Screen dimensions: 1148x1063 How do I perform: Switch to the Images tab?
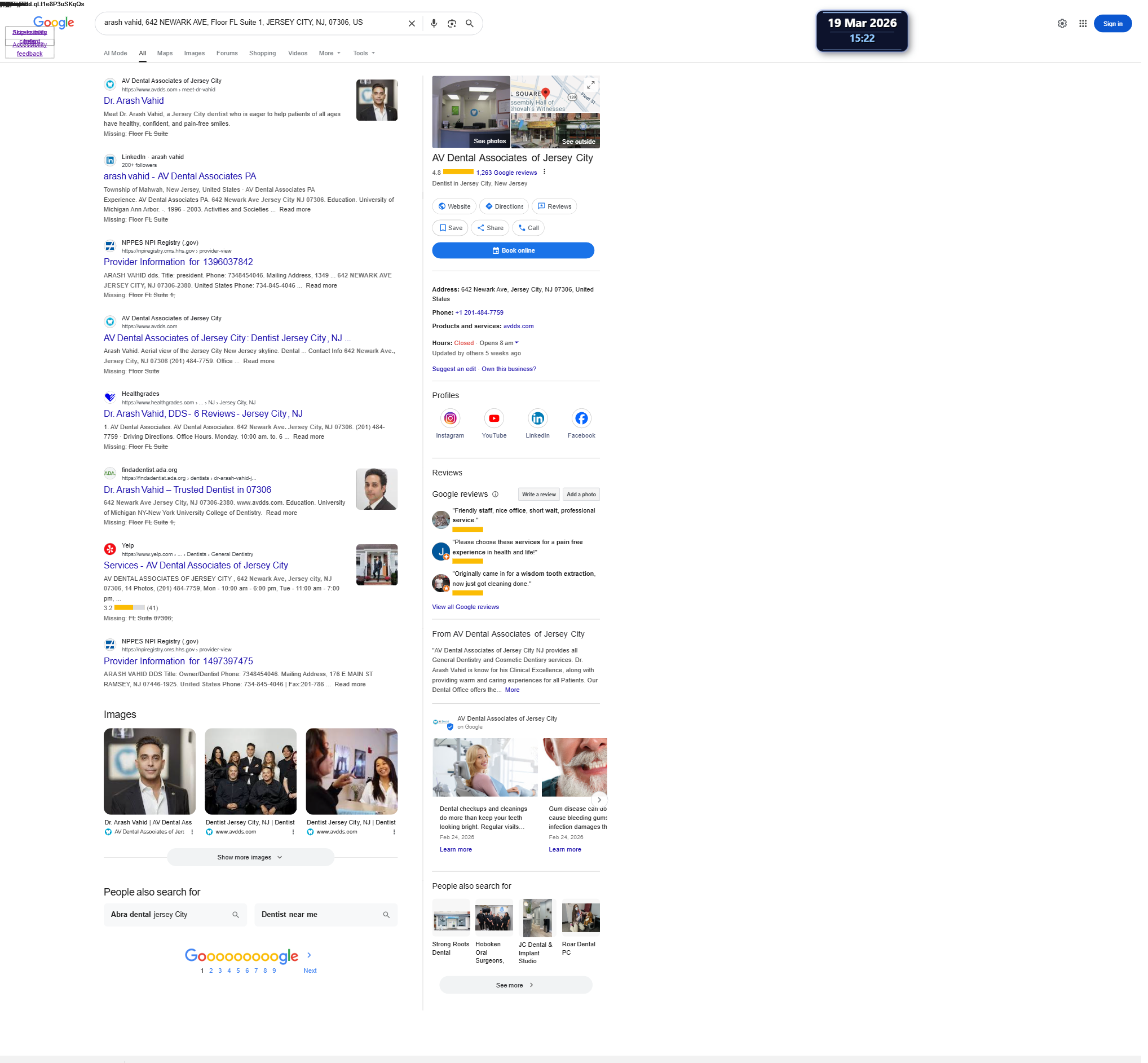195,53
